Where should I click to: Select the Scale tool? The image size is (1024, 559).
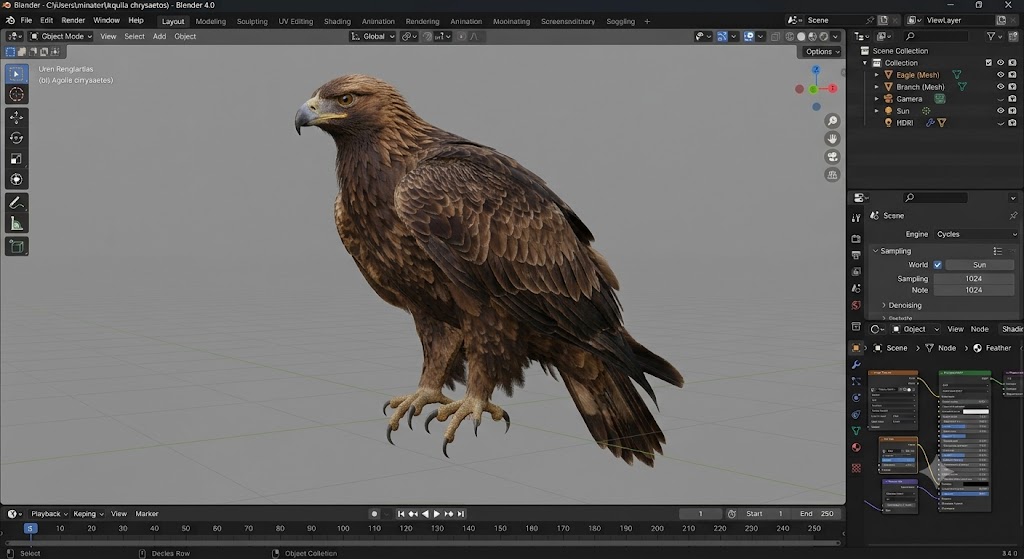16,159
